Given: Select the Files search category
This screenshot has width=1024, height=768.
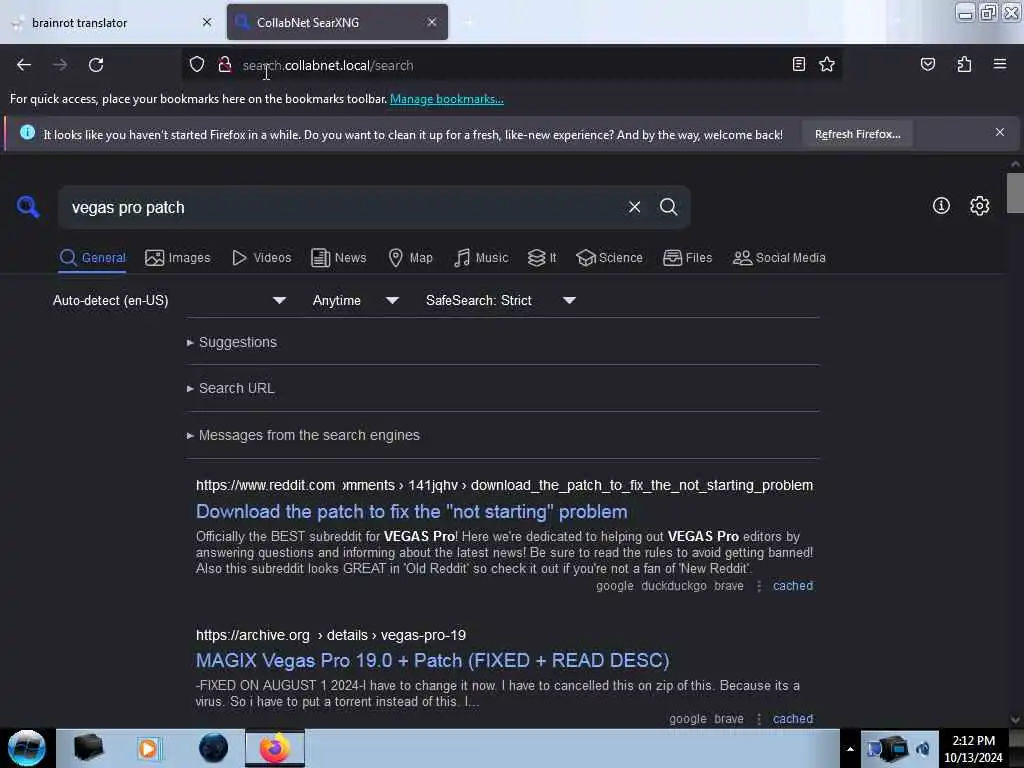Looking at the screenshot, I should coord(687,257).
